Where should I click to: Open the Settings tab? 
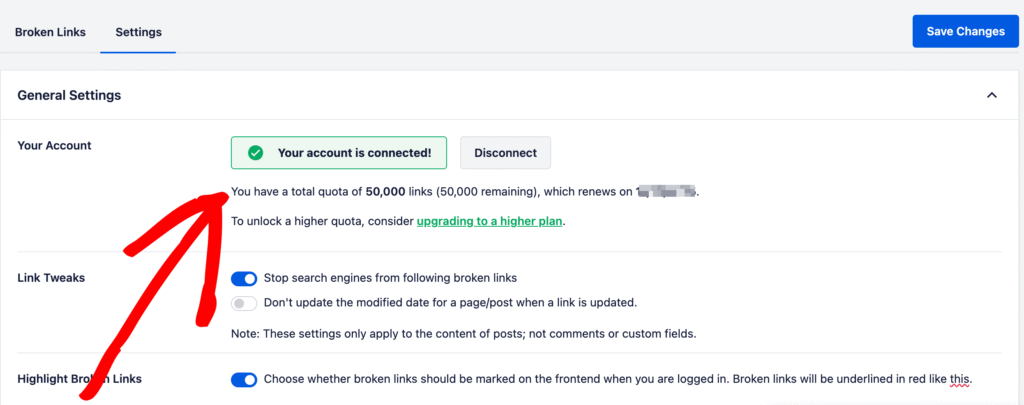point(138,32)
